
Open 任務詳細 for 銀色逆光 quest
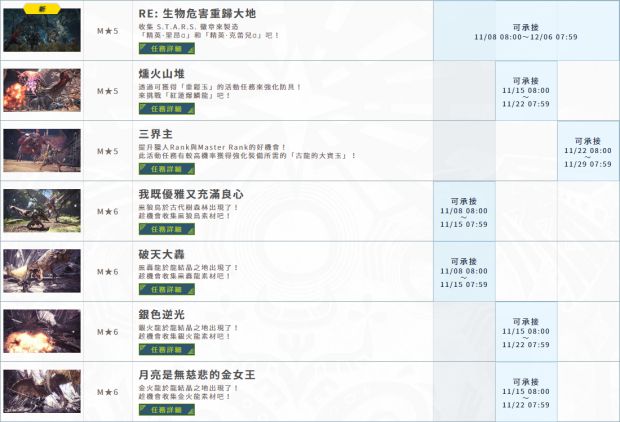click(166, 350)
